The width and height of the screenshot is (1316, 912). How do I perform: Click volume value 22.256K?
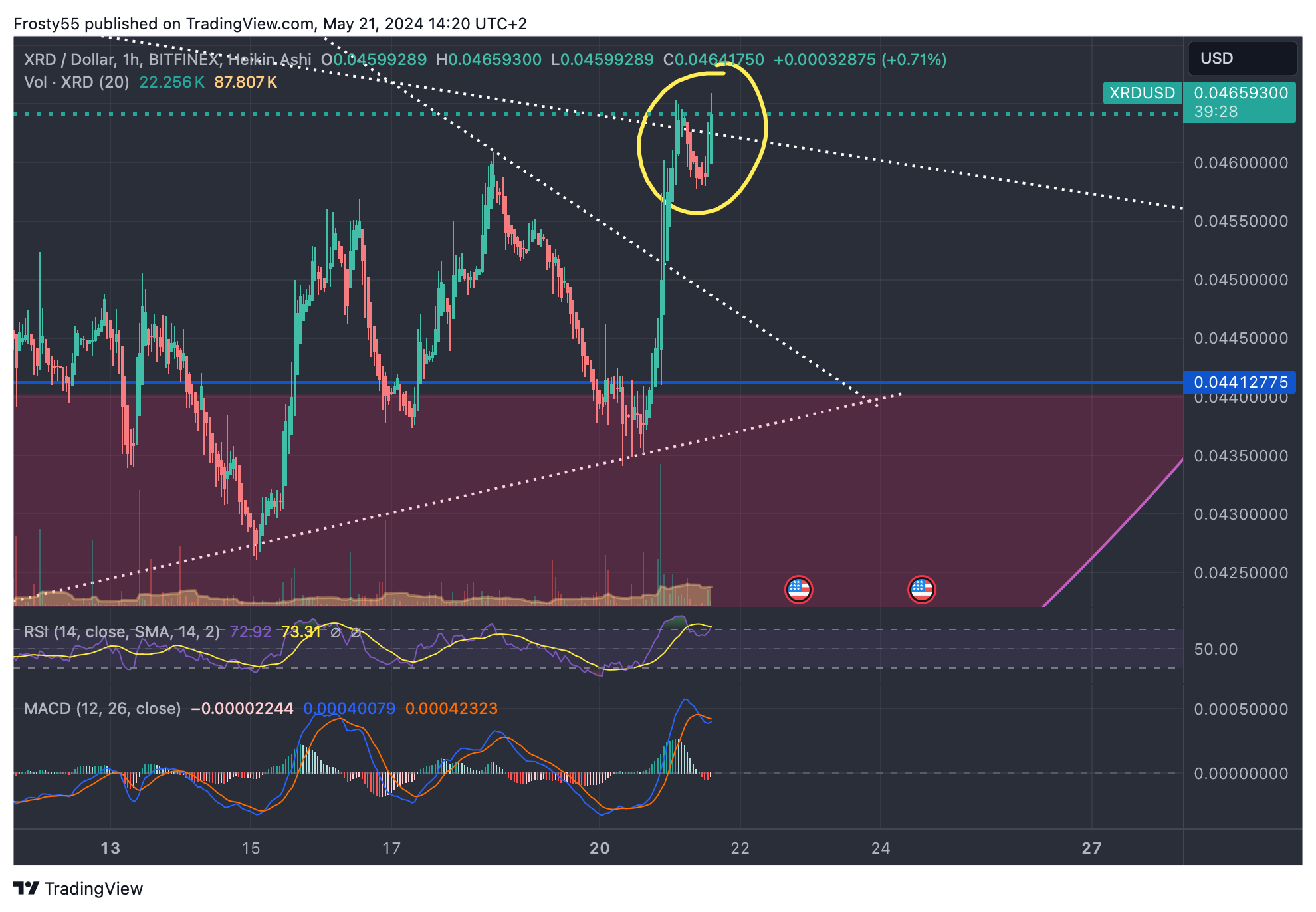171,82
